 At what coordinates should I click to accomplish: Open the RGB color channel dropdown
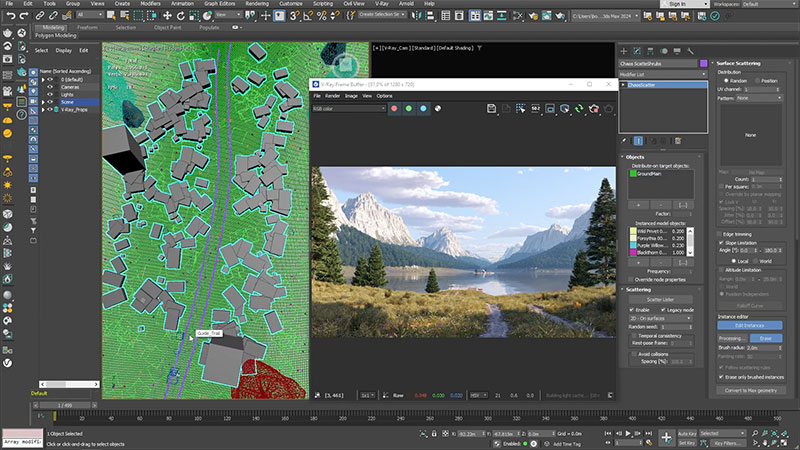click(348, 108)
